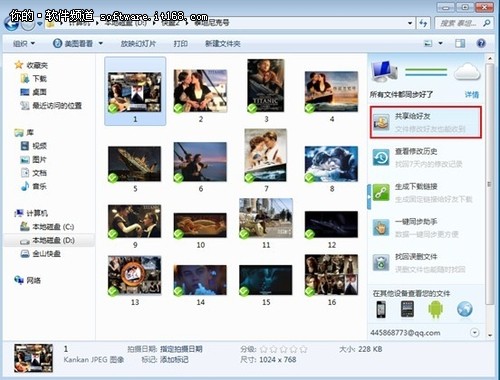Click 打印 print button
The width and height of the screenshot is (500, 380).
coord(180,43)
